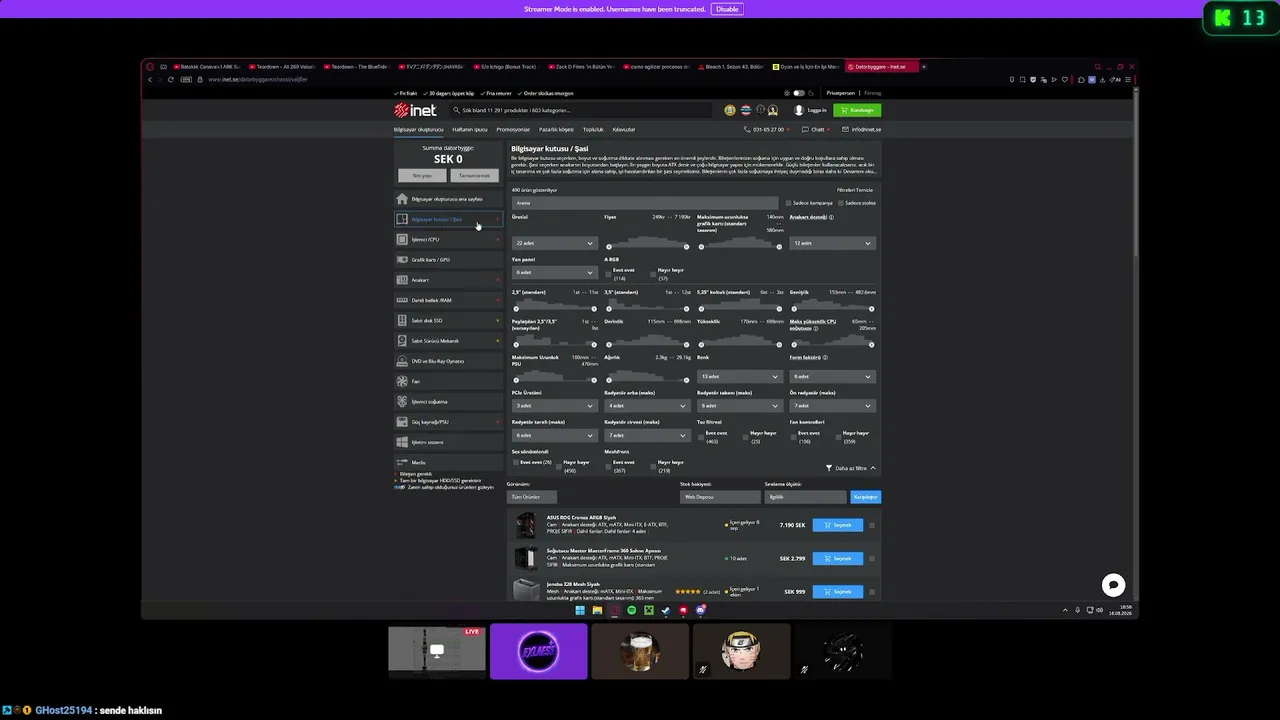This screenshot has width=1280, height=720.
Task: Open the PCIe Üretimi dropdown
Action: (x=554, y=406)
